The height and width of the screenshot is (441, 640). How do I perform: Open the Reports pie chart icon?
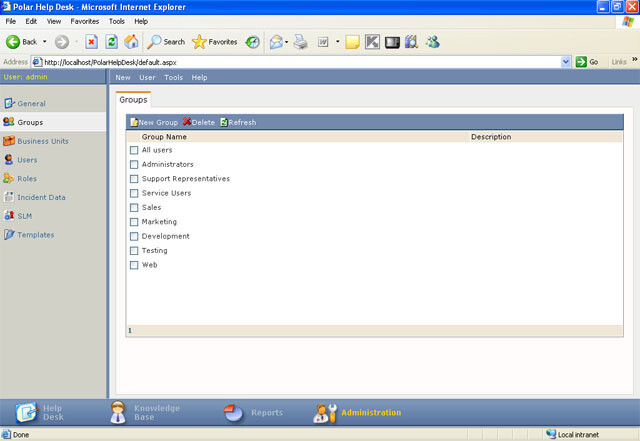point(233,413)
